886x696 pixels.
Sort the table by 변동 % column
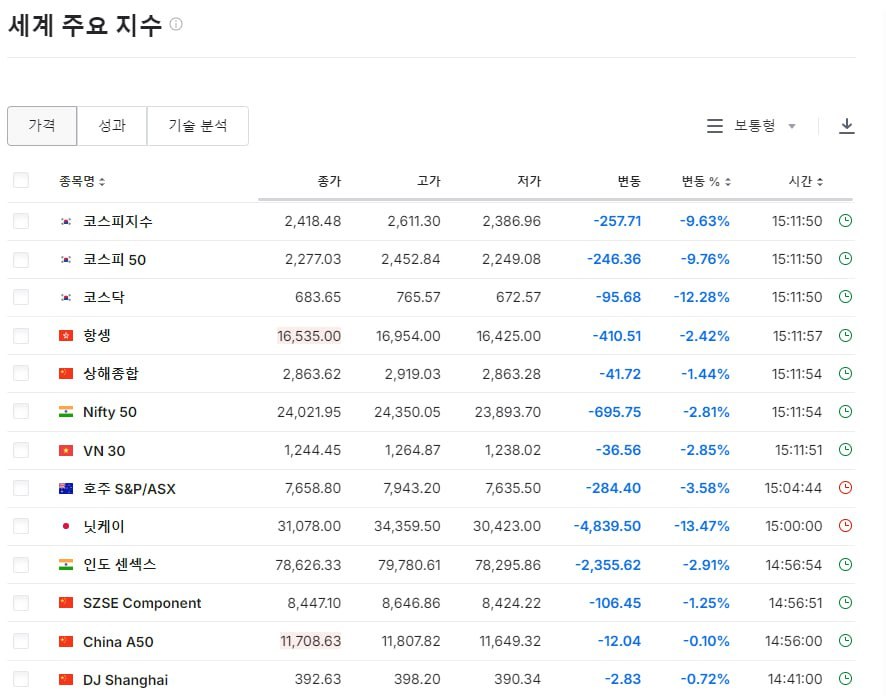(x=706, y=181)
